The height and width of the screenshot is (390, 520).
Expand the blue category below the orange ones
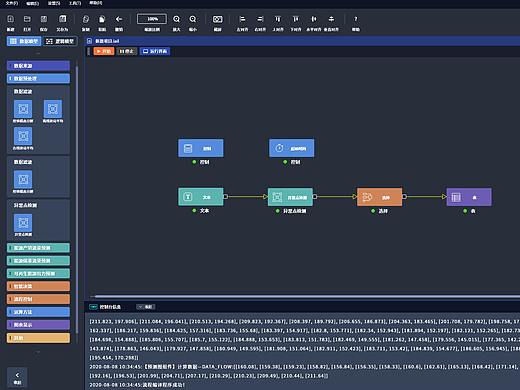(x=38, y=312)
